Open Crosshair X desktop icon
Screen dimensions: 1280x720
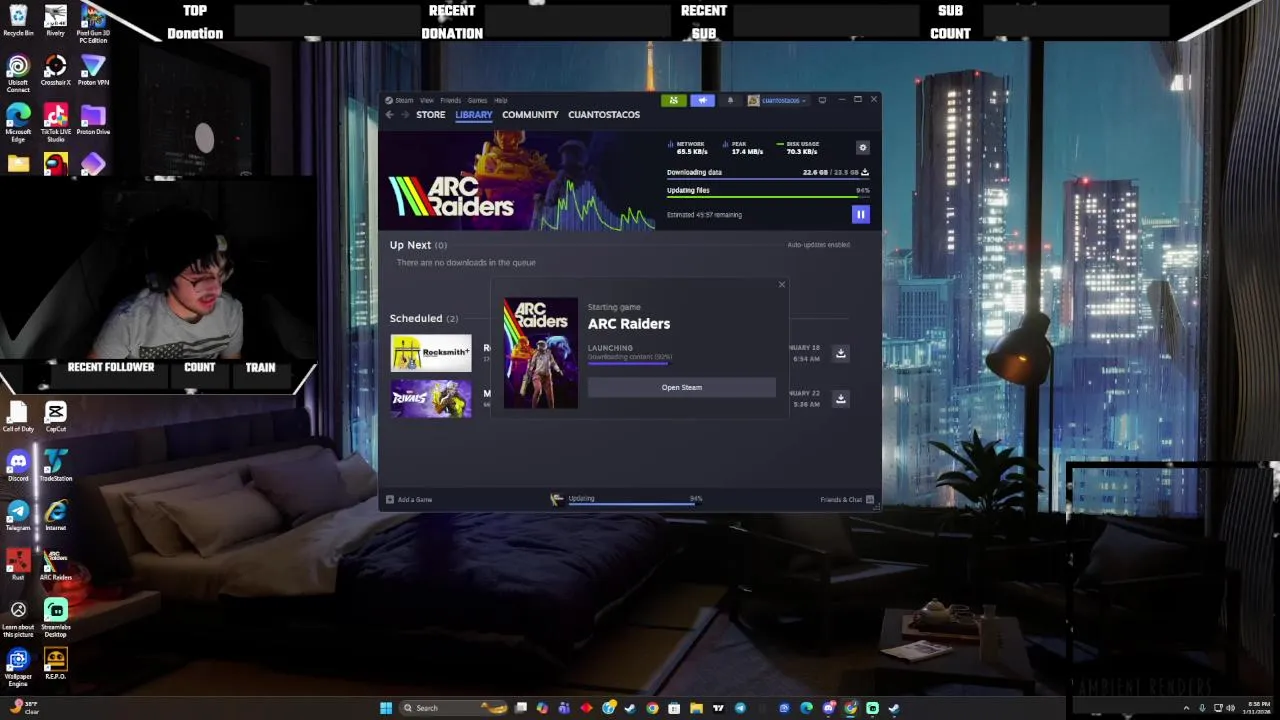pos(55,70)
